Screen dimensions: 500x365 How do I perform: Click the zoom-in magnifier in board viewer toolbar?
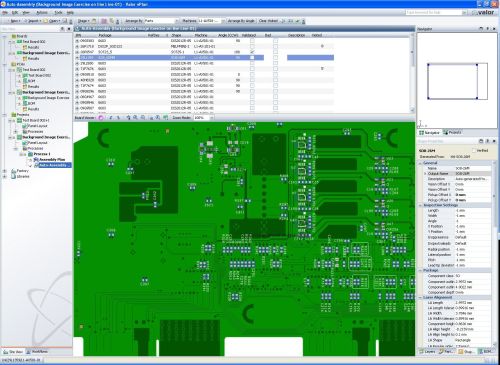pyautogui.click(x=136, y=118)
